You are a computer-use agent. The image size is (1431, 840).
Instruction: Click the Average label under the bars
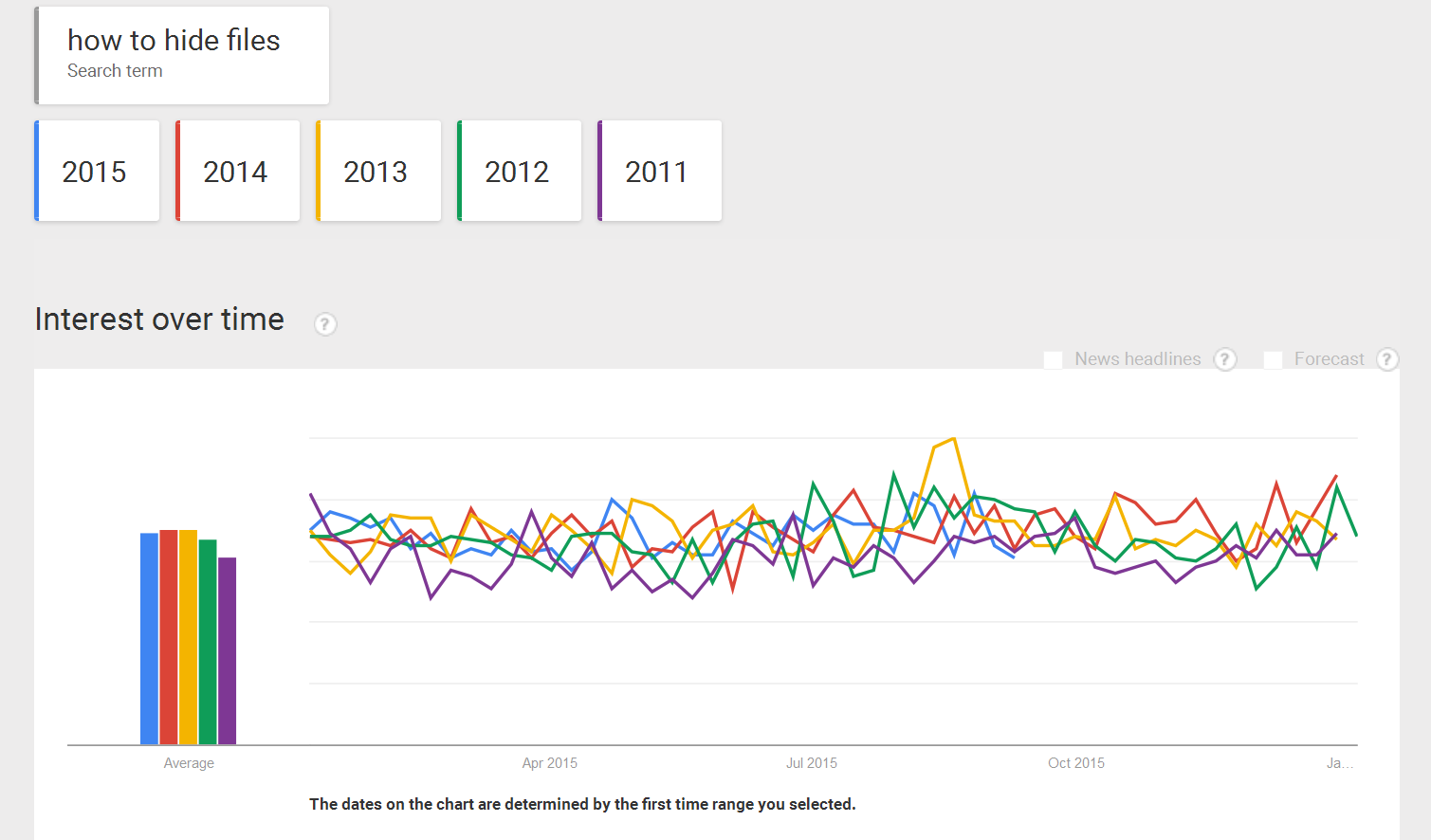[189, 763]
